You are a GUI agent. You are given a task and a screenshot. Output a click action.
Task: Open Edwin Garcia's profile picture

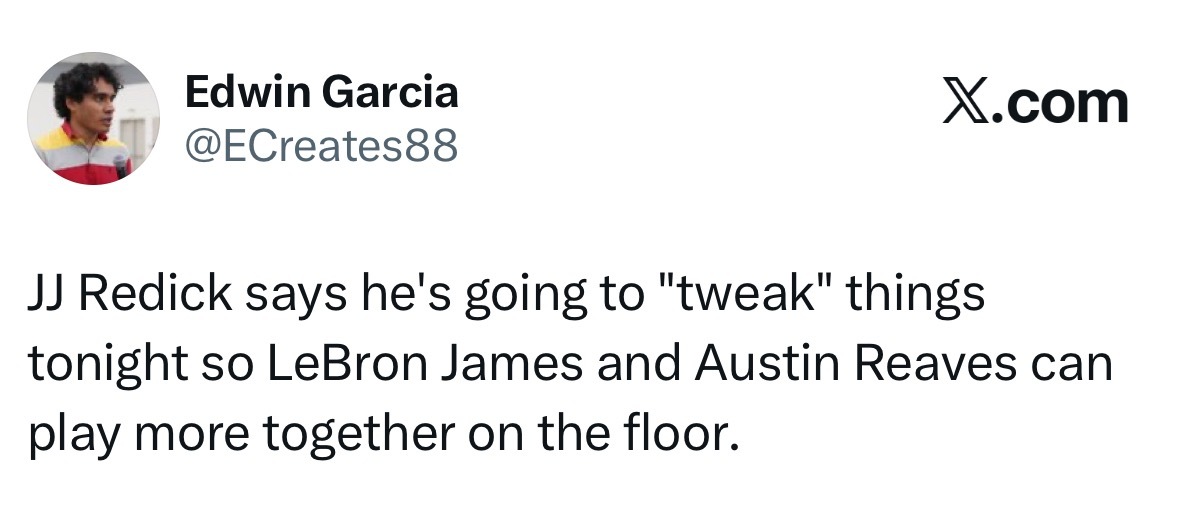[93, 118]
